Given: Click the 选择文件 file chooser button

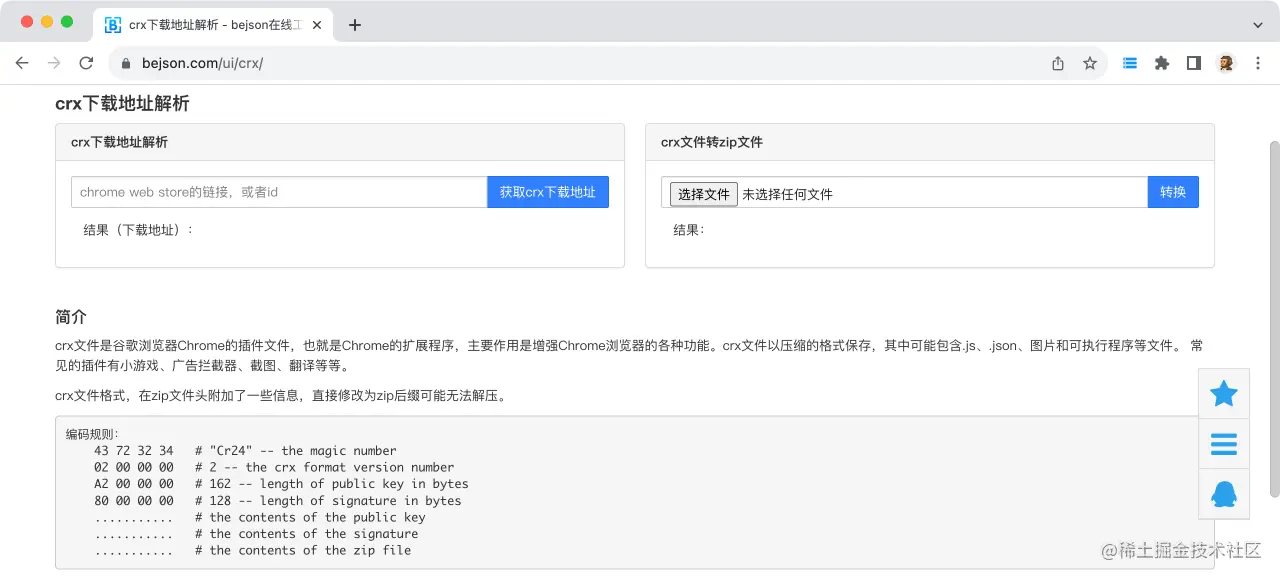Looking at the screenshot, I should pyautogui.click(x=704, y=194).
